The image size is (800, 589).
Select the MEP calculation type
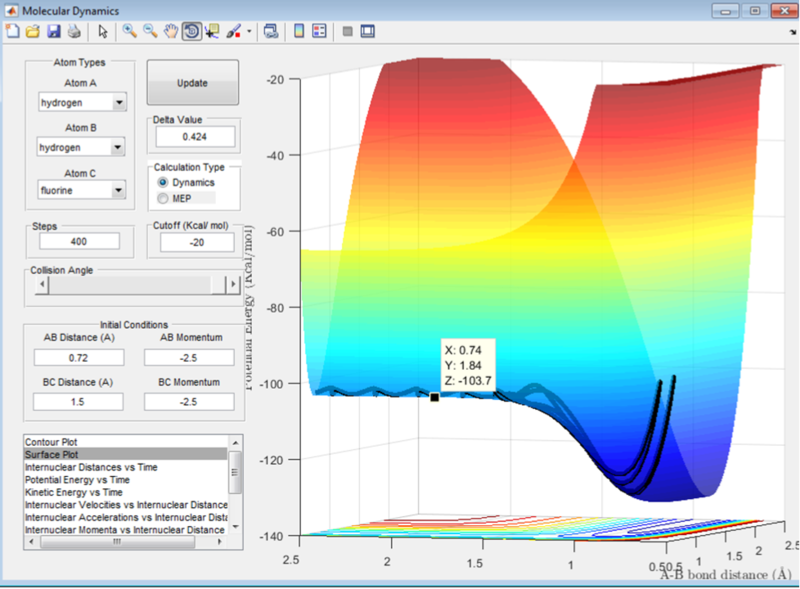coord(162,199)
